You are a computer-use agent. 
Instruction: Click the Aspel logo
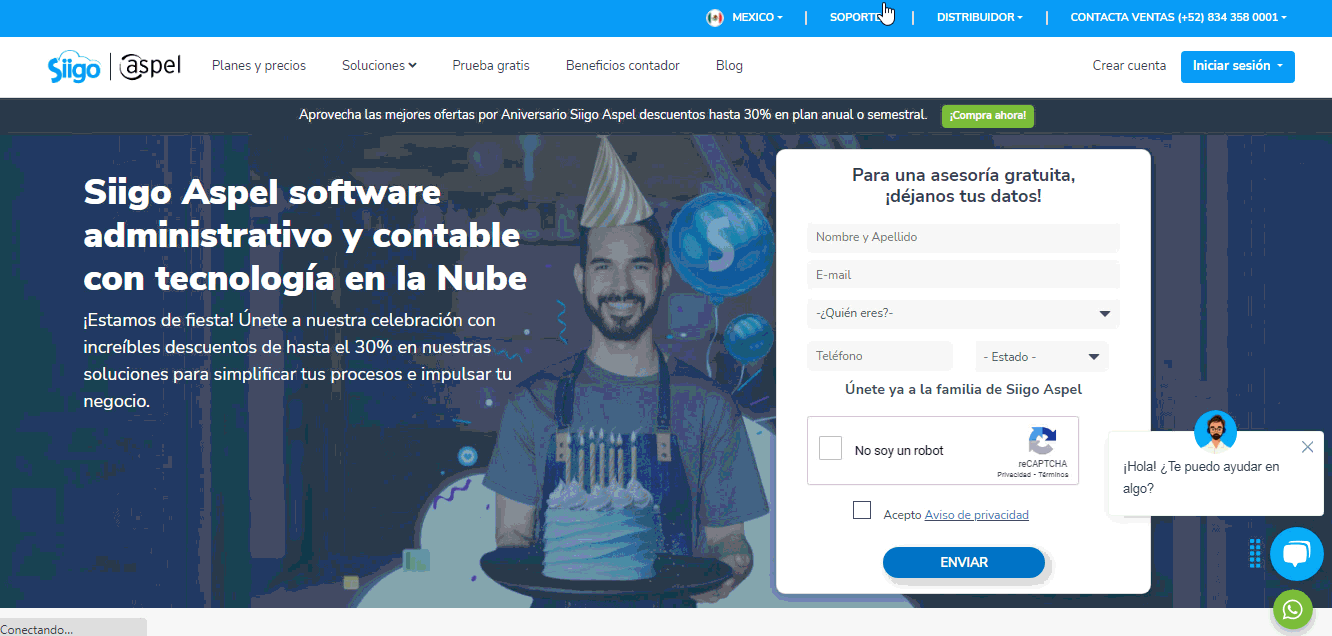150,66
